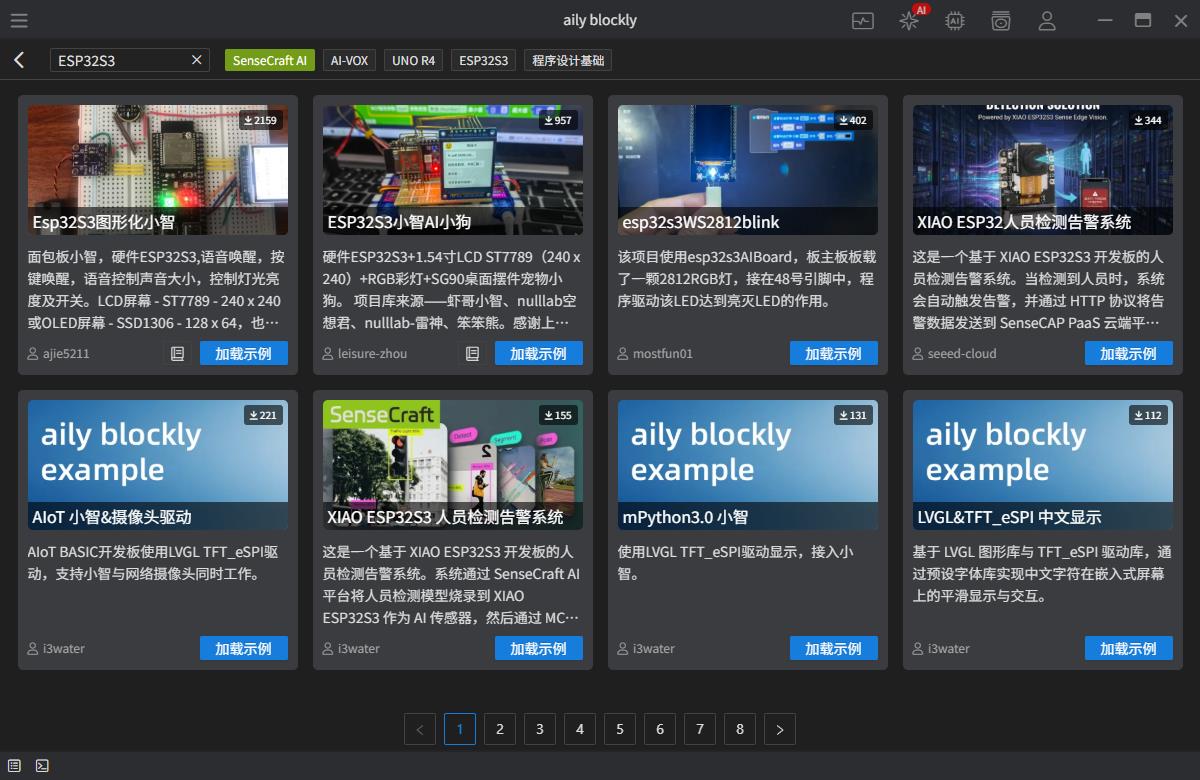The image size is (1200, 780).
Task: Click the 957 downloads badge
Action: tap(557, 120)
